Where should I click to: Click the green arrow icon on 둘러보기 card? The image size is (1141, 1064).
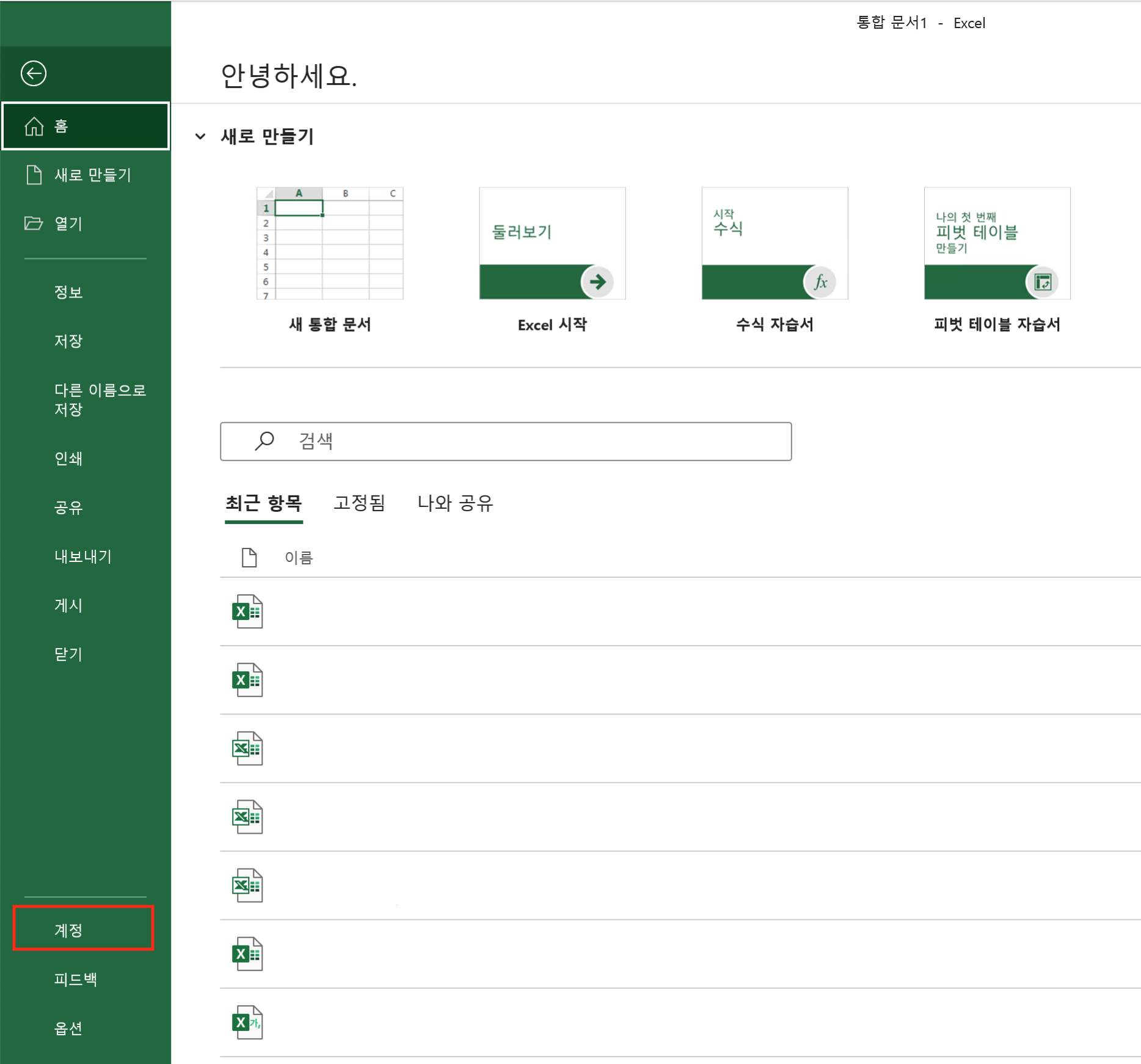597,282
